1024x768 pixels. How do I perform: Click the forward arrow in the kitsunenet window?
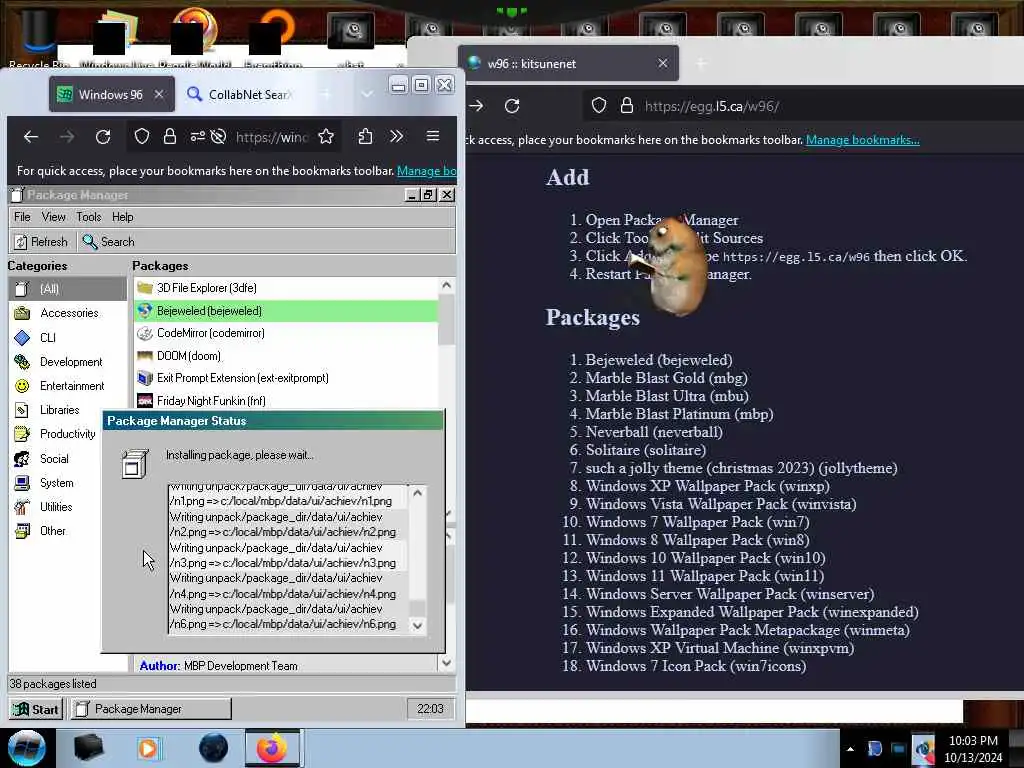pyautogui.click(x=476, y=106)
